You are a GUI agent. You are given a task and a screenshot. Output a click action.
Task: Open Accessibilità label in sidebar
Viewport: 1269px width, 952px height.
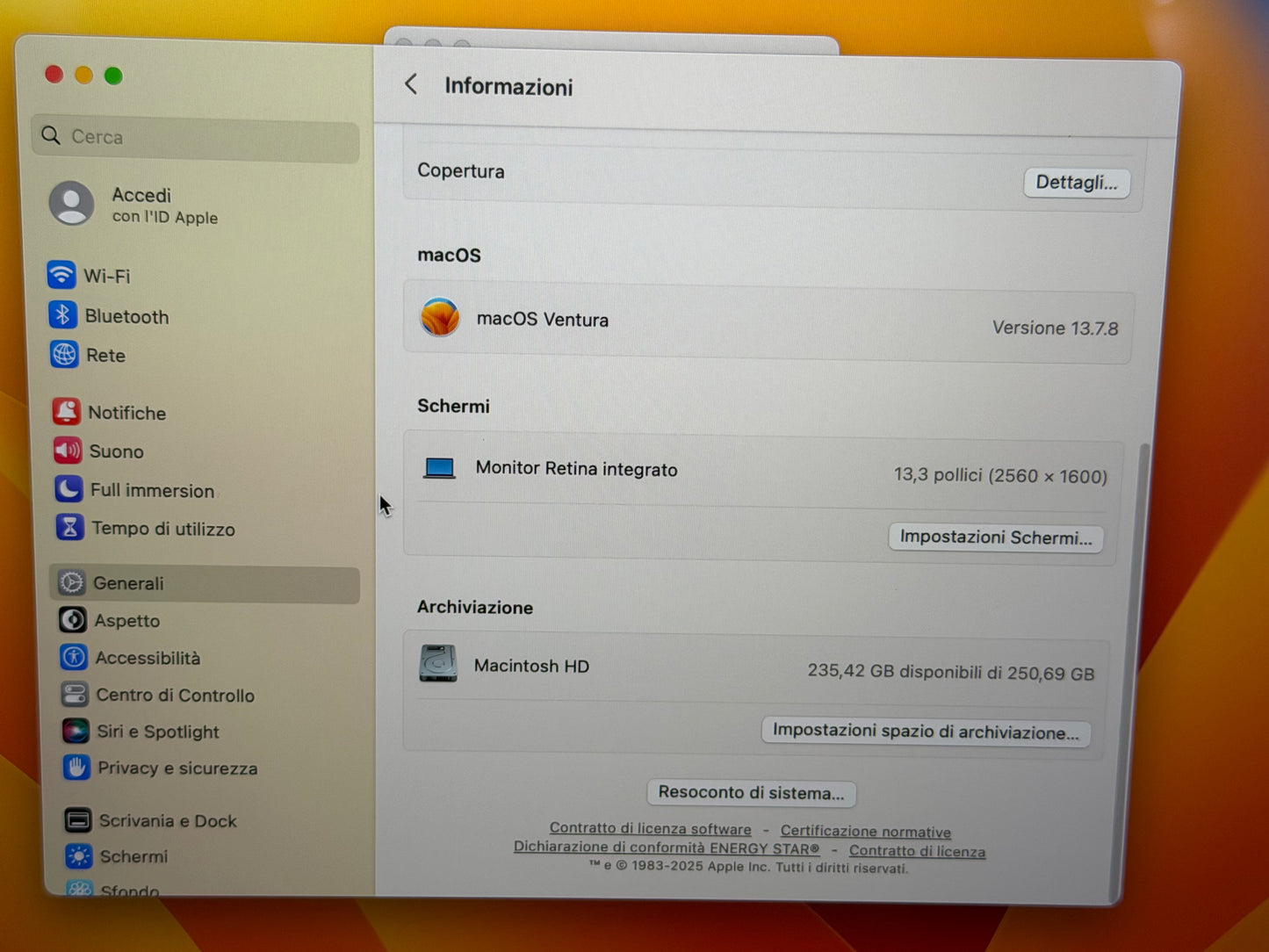click(148, 658)
